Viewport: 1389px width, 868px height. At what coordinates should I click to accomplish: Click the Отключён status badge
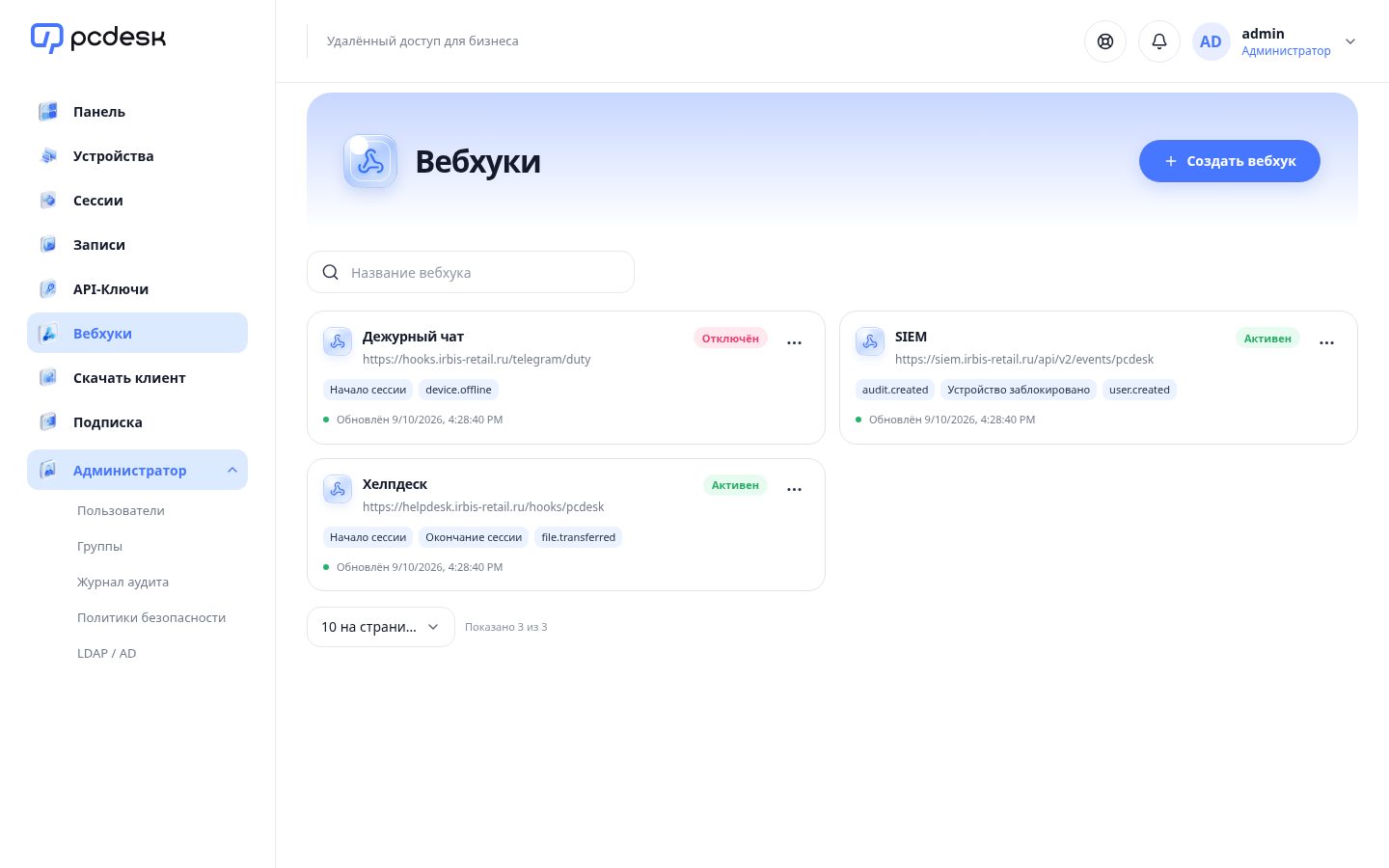click(x=730, y=339)
